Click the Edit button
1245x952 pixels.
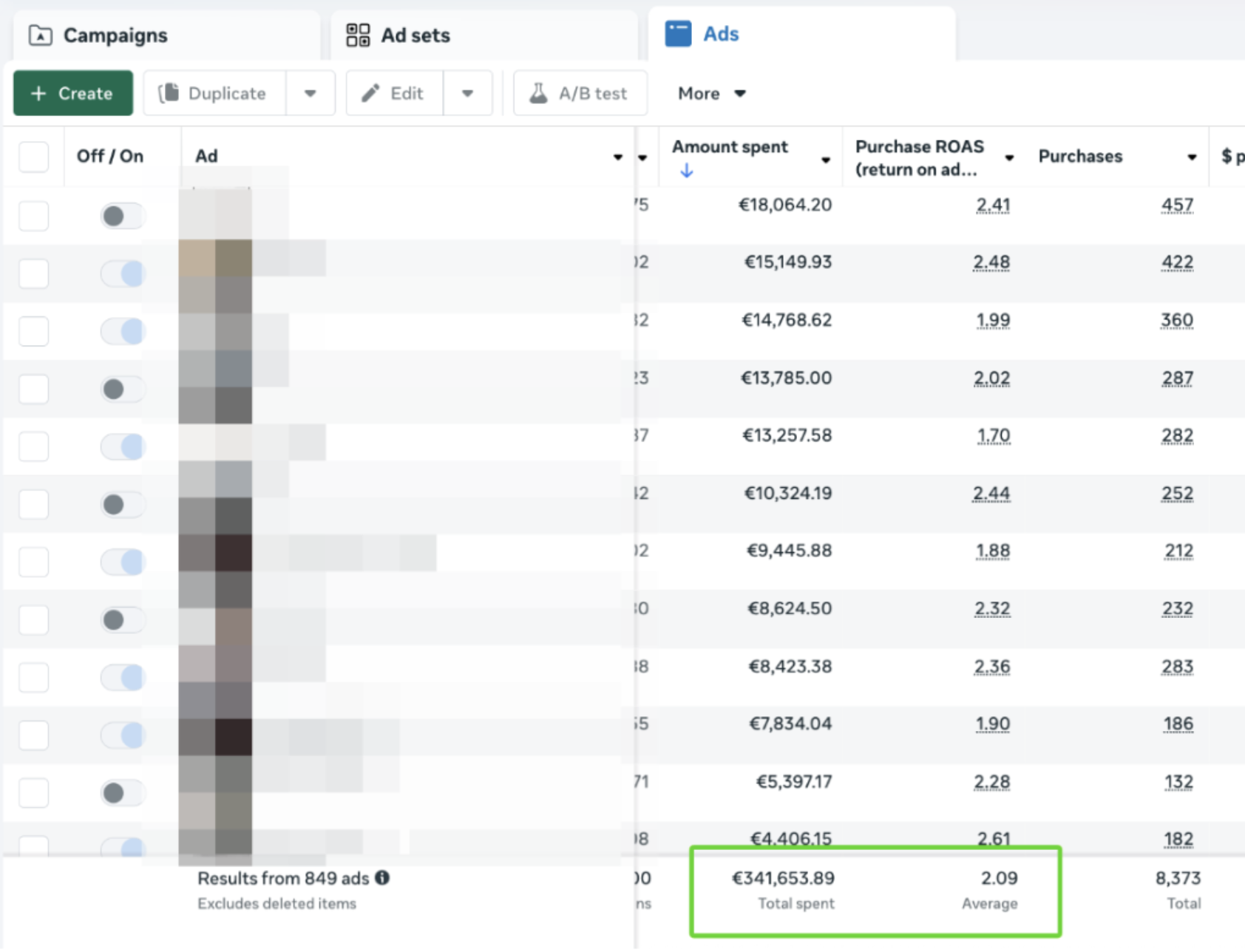[x=395, y=93]
